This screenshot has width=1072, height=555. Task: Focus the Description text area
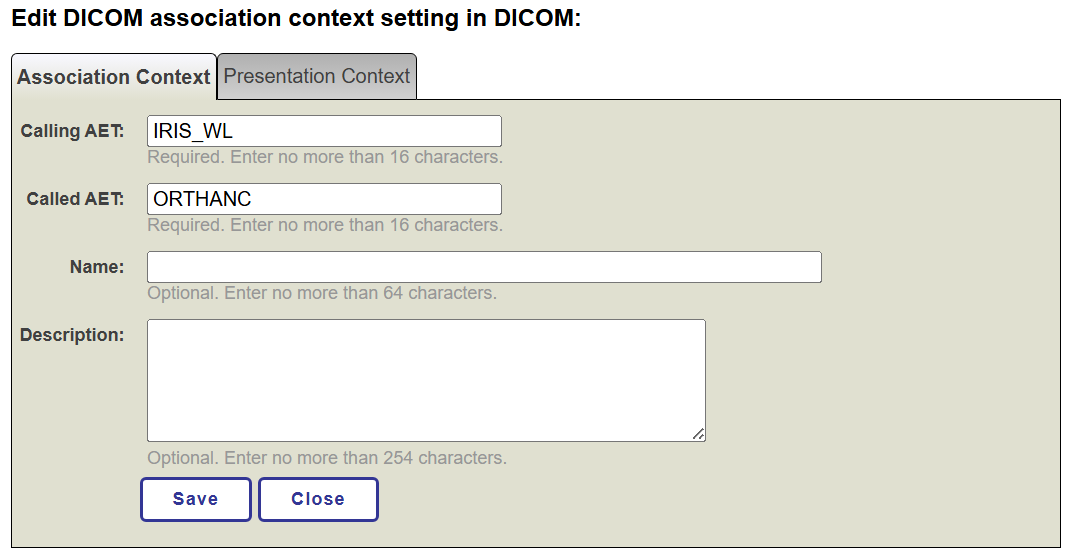[426, 380]
